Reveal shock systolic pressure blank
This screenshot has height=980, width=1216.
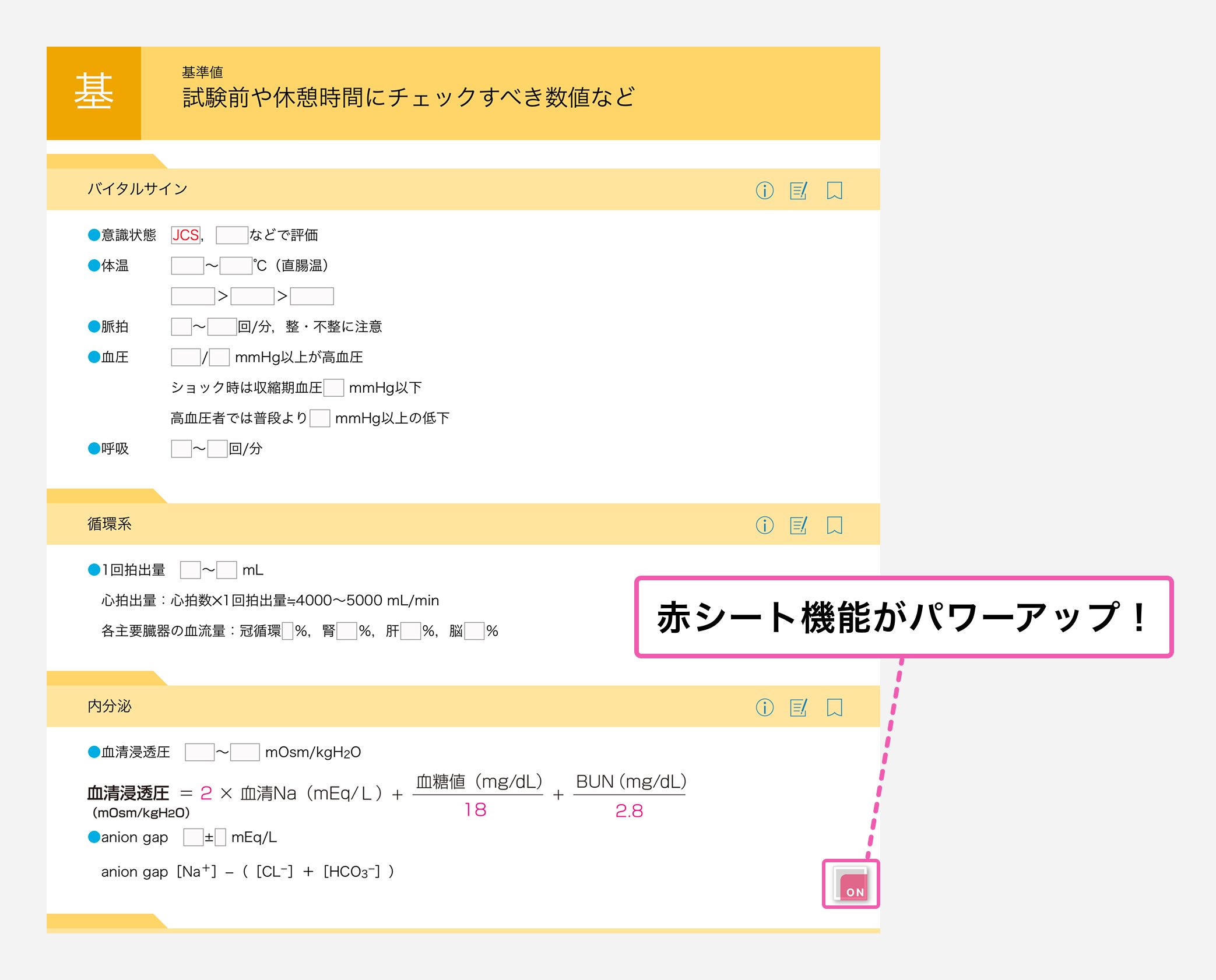(333, 387)
